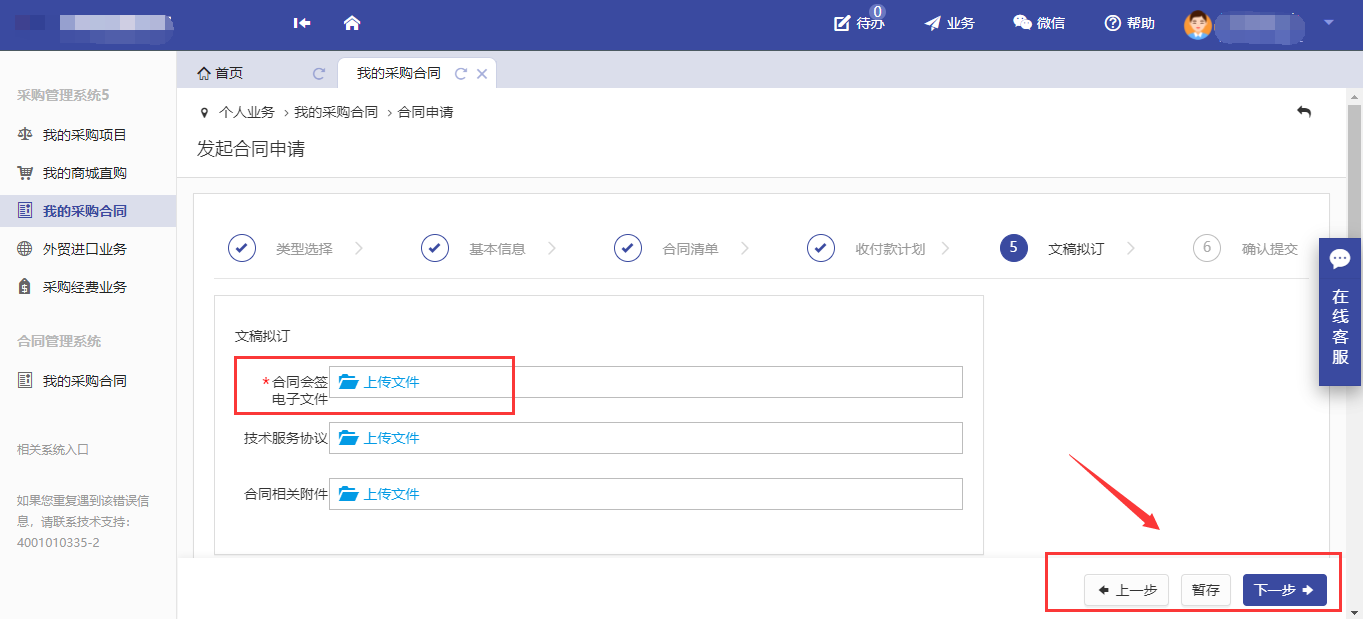Open 外贸进口业务 in the sidebar

84,249
